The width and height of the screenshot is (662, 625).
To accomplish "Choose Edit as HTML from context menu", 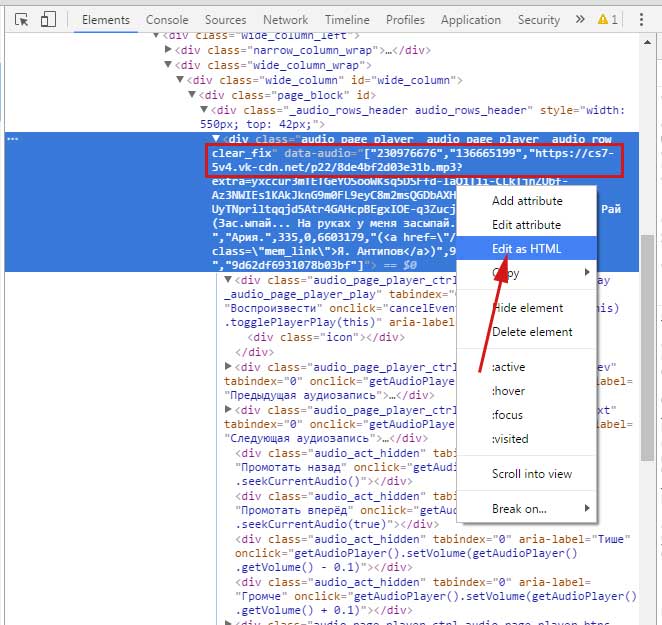I will [526, 248].
